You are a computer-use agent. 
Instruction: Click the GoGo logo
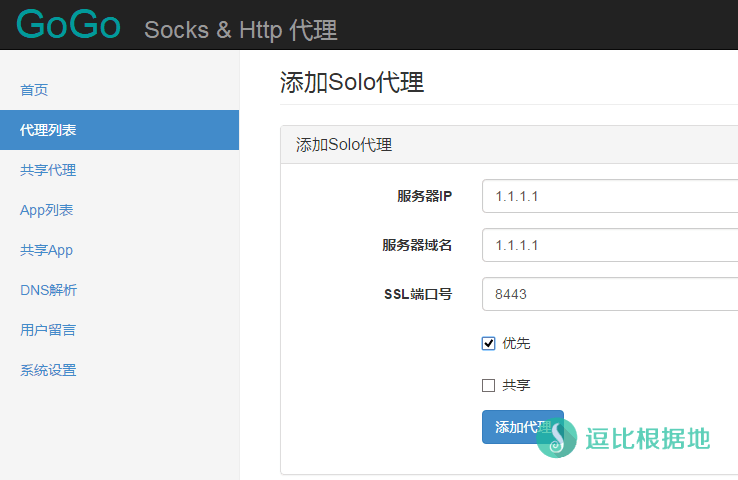pyautogui.click(x=68, y=25)
